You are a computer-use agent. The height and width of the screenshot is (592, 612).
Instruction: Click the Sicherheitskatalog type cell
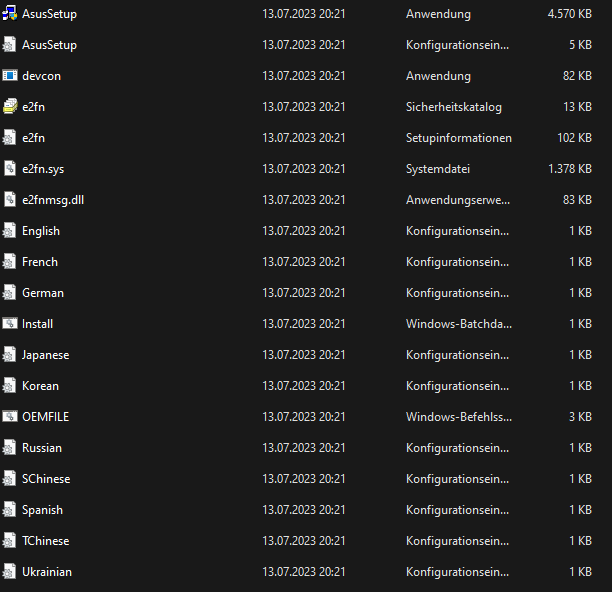pyautogui.click(x=454, y=107)
